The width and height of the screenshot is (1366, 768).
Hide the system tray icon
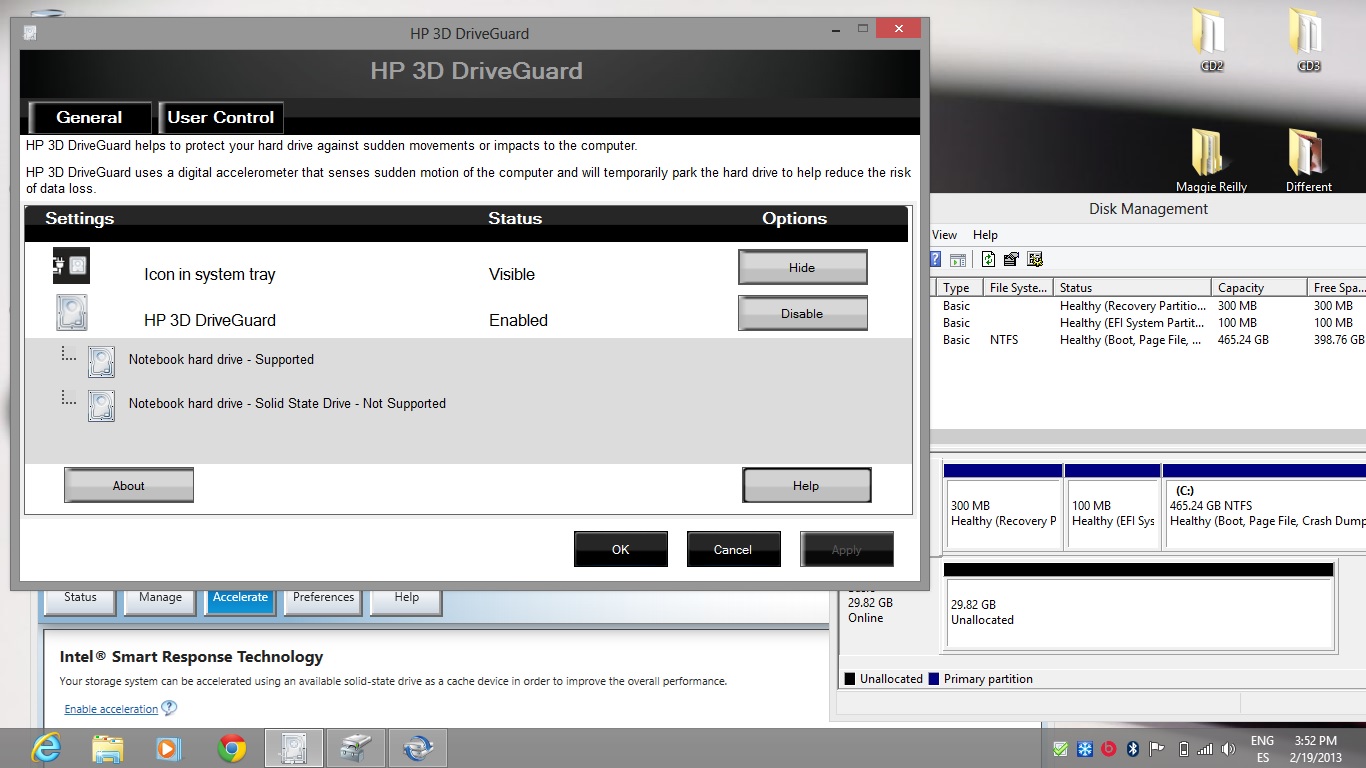(802, 267)
